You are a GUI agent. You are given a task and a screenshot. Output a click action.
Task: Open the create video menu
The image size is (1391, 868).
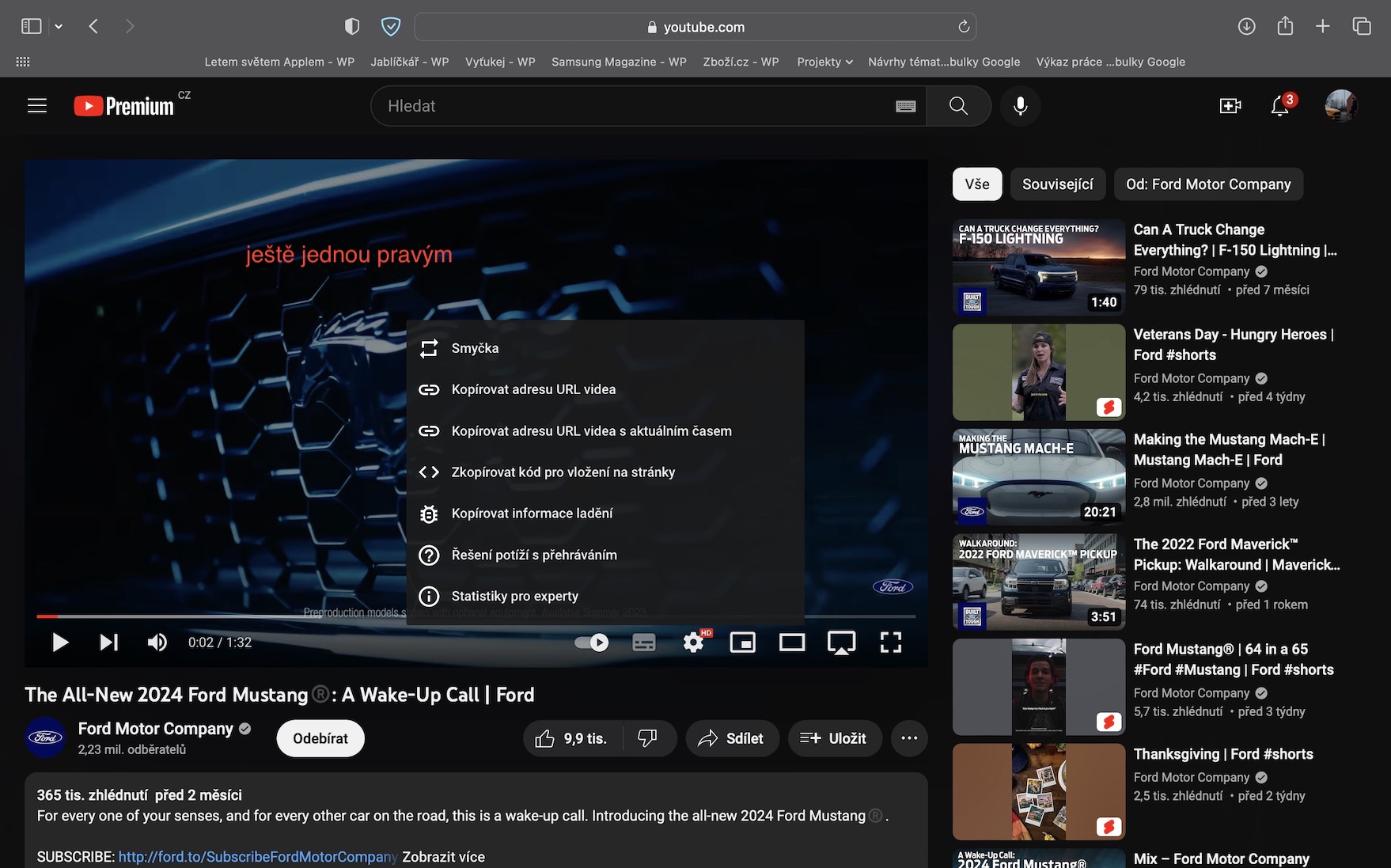tap(1230, 106)
